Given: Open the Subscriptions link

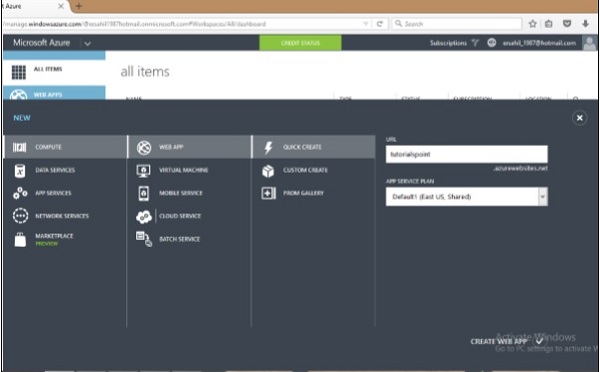Looking at the screenshot, I should (x=448, y=43).
